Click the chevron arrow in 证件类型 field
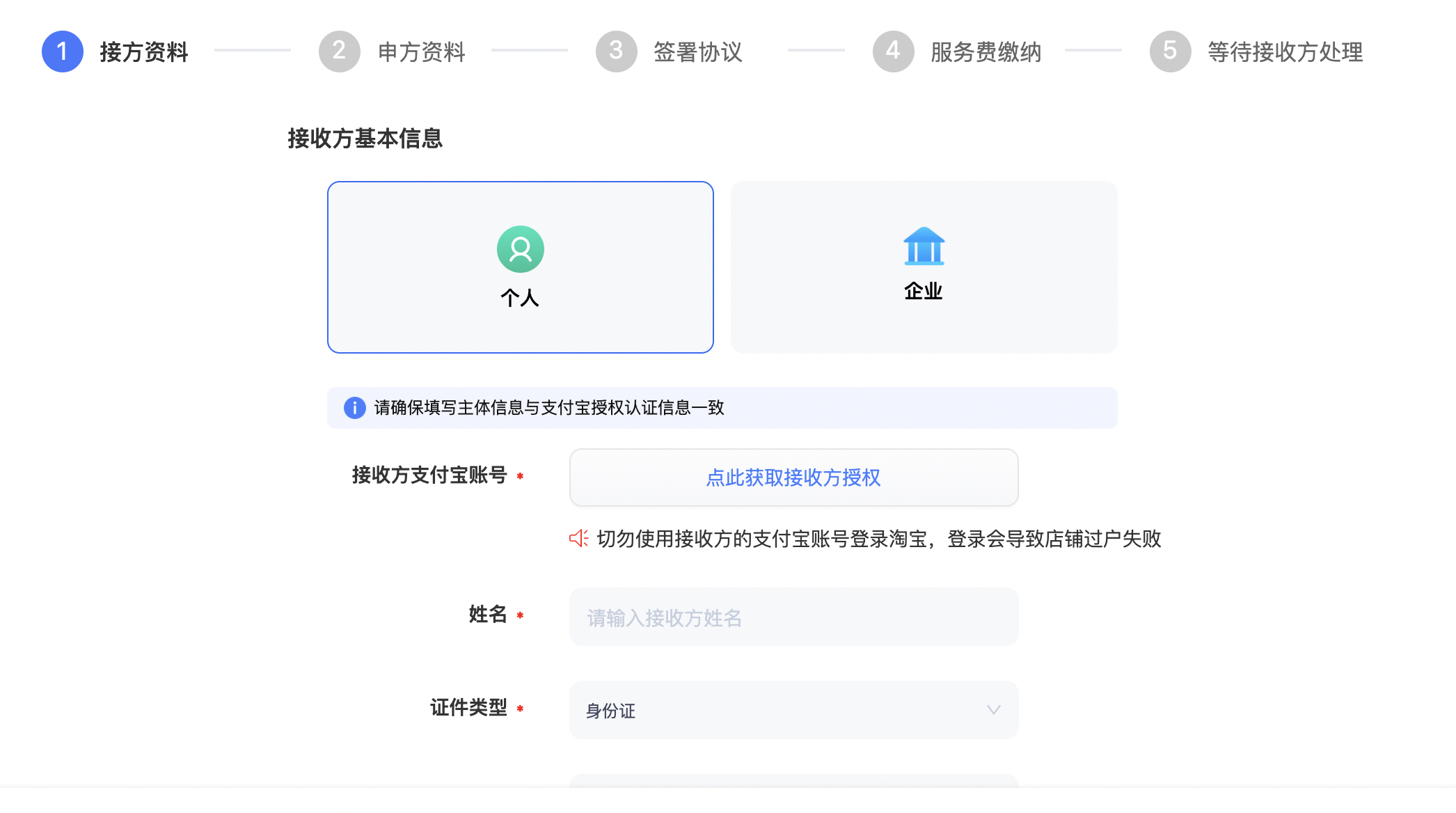1456x813 pixels. point(993,710)
